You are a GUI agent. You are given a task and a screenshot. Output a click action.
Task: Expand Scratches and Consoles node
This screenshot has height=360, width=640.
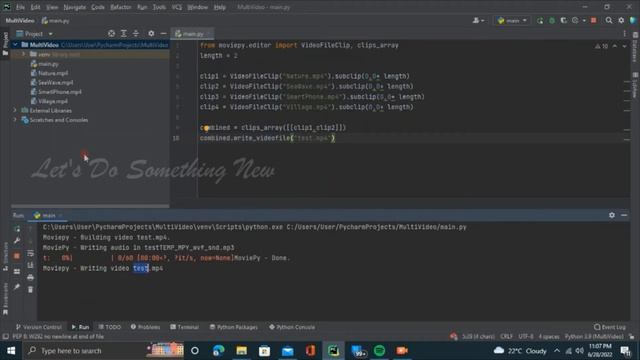(x=16, y=120)
